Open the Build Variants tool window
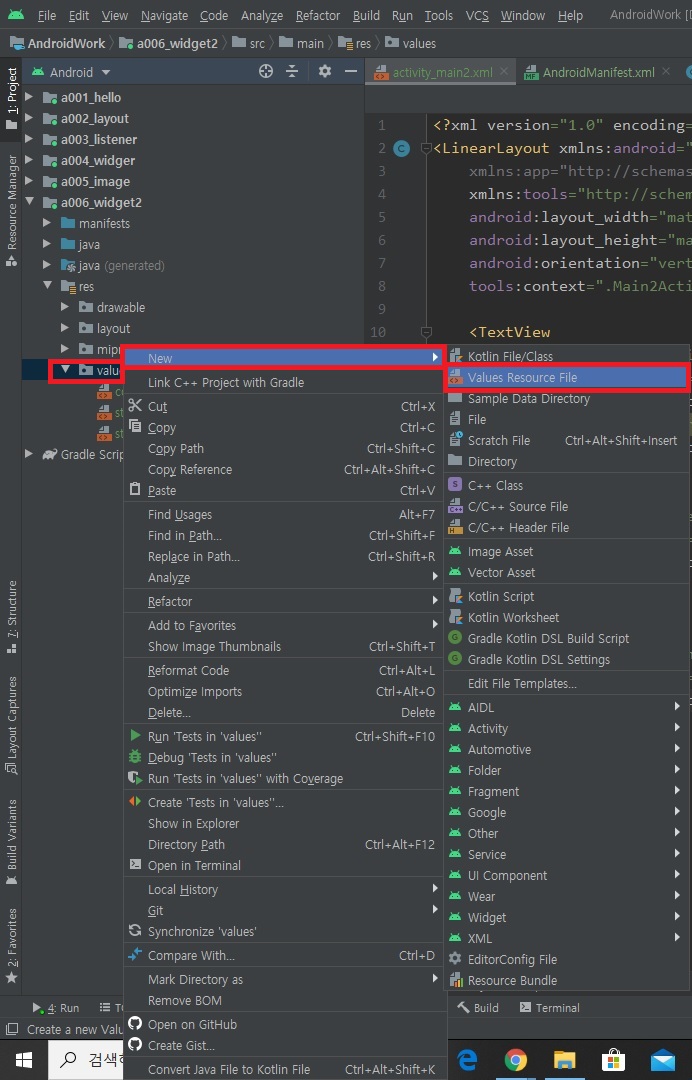 [12, 842]
